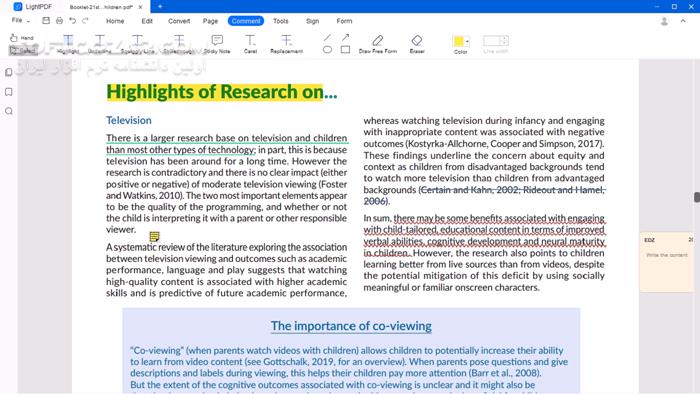Open the bookmarks sidebar panel
The height and width of the screenshot is (394, 700).
8,92
